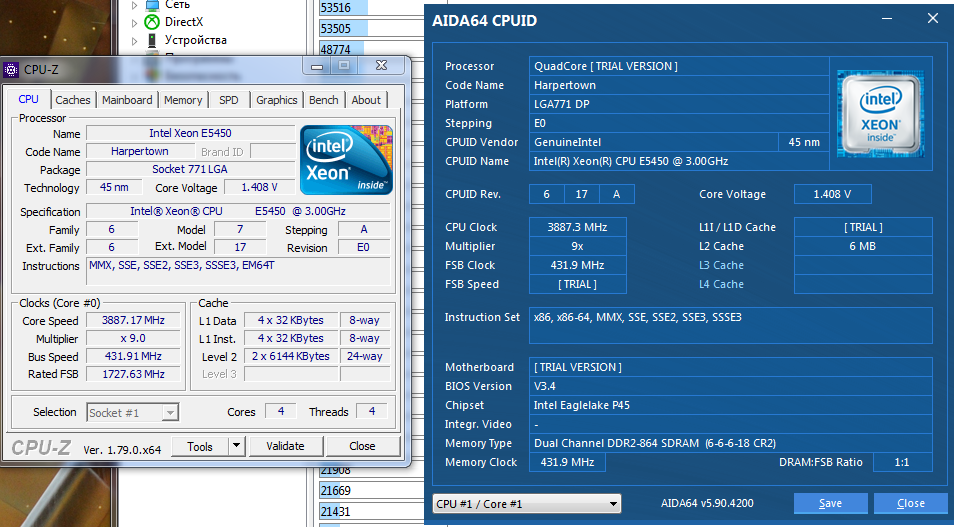Click the Code Name Harpertown in AIDA64

(x=679, y=85)
